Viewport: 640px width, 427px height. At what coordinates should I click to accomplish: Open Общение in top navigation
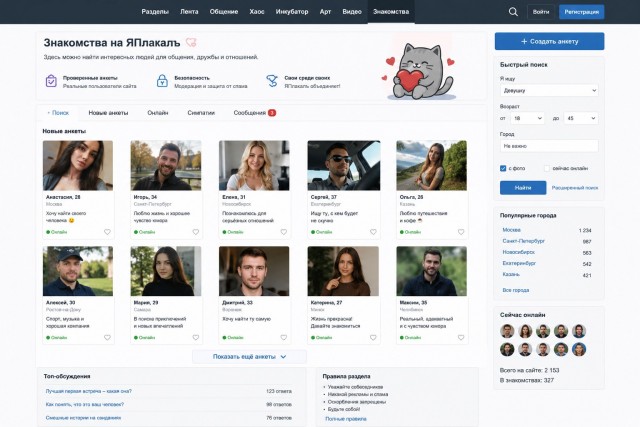coord(224,12)
